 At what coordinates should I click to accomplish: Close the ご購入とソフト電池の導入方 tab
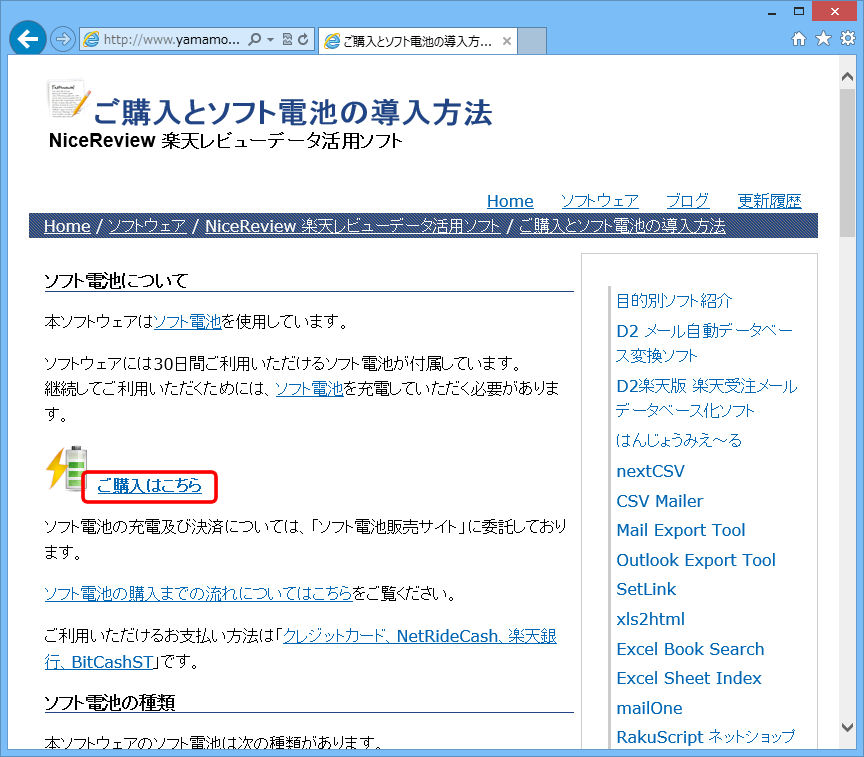tap(507, 41)
